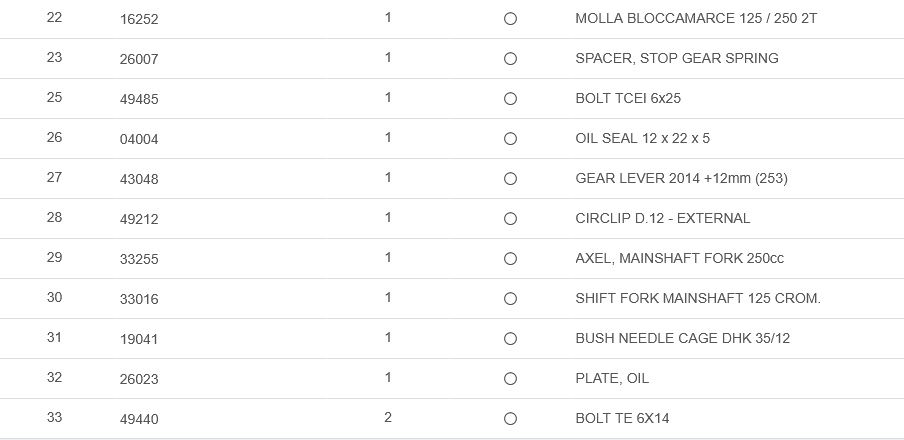The width and height of the screenshot is (904, 440).
Task: Select radio button for BOLT TCEI 6x25
Action: [x=510, y=99]
